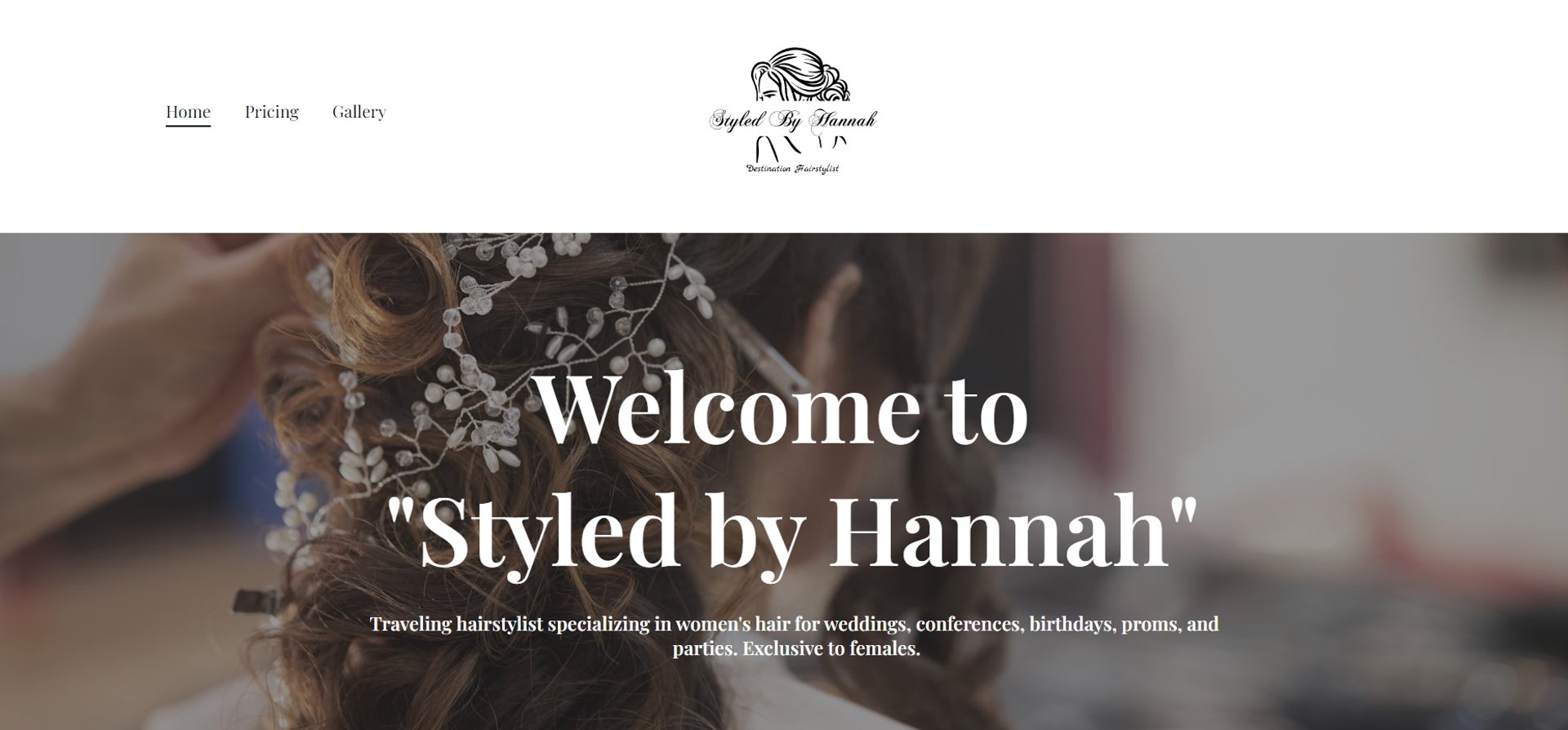
Task: Click the underline beneath the Home link
Action: 188,125
